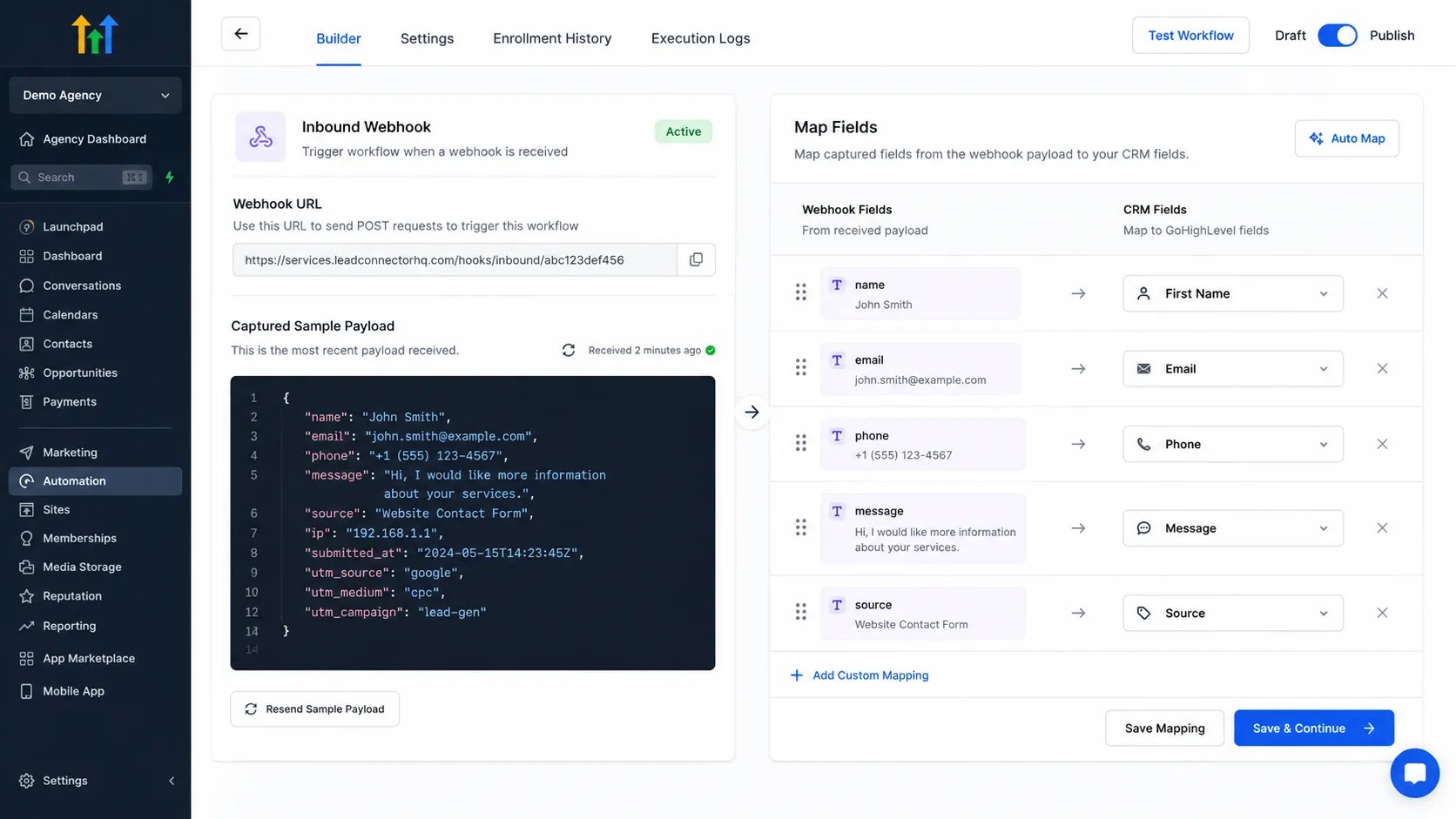This screenshot has height=819, width=1456.
Task: Click the back arrow button
Action: pyautogui.click(x=240, y=34)
